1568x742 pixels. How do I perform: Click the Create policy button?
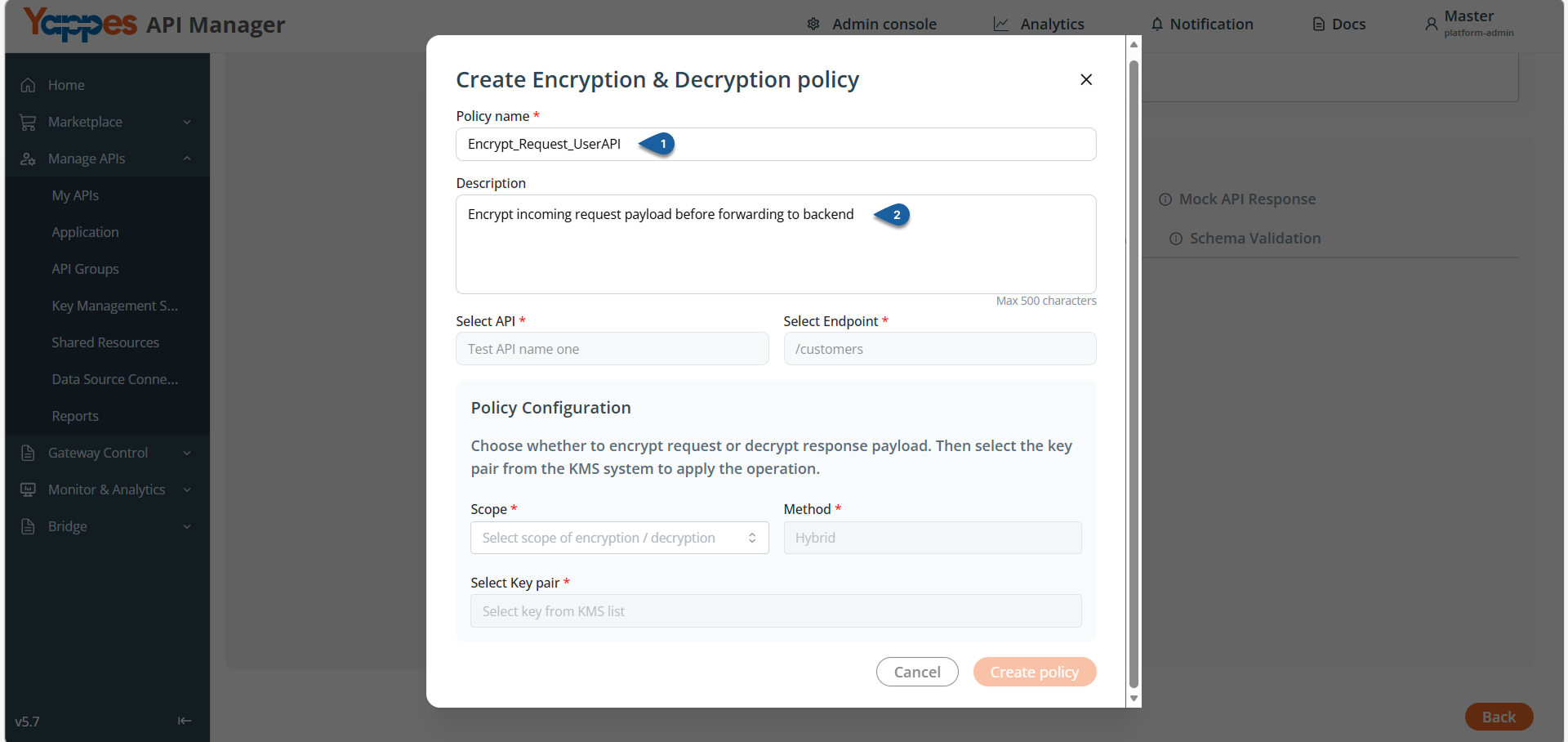(x=1035, y=672)
